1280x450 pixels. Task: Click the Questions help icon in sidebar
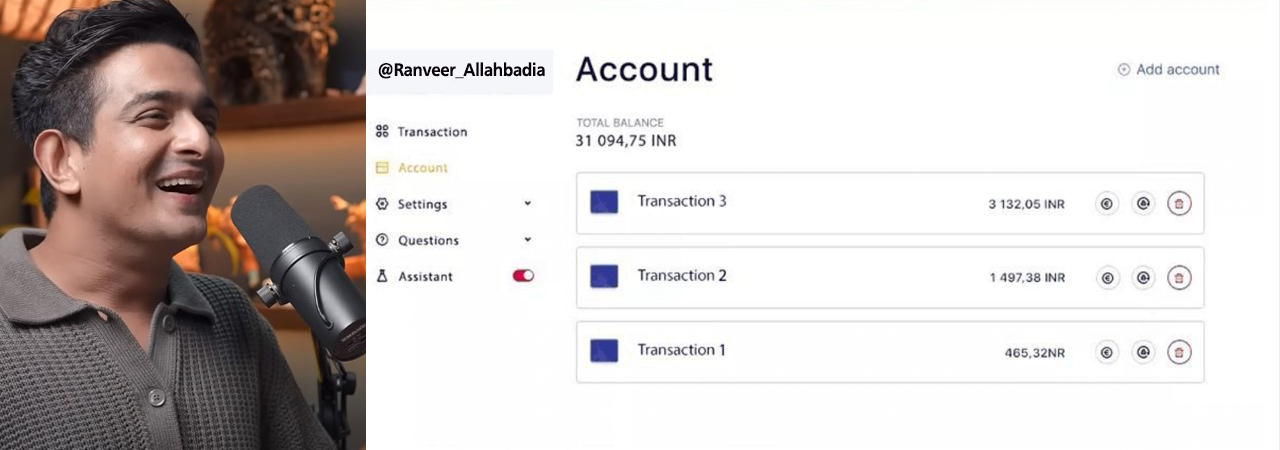click(382, 240)
